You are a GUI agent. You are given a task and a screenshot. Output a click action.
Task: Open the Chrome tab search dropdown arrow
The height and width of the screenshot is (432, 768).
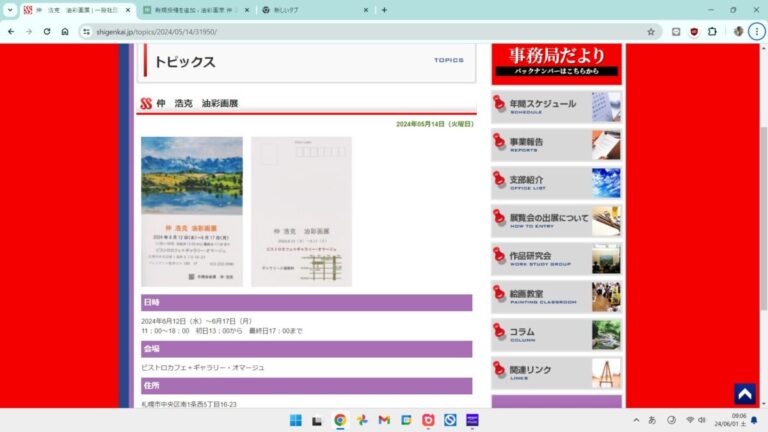click(x=10, y=10)
